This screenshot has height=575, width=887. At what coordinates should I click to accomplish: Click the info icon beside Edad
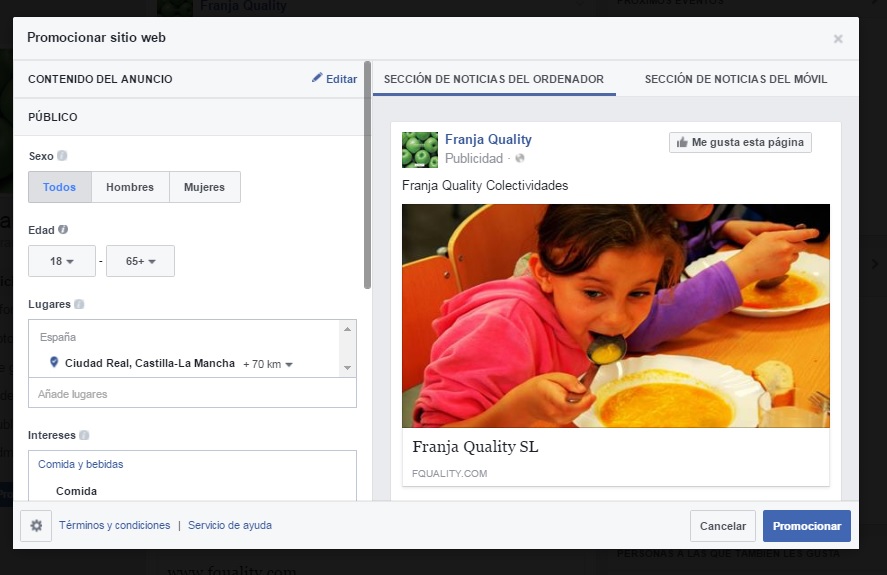click(63, 229)
